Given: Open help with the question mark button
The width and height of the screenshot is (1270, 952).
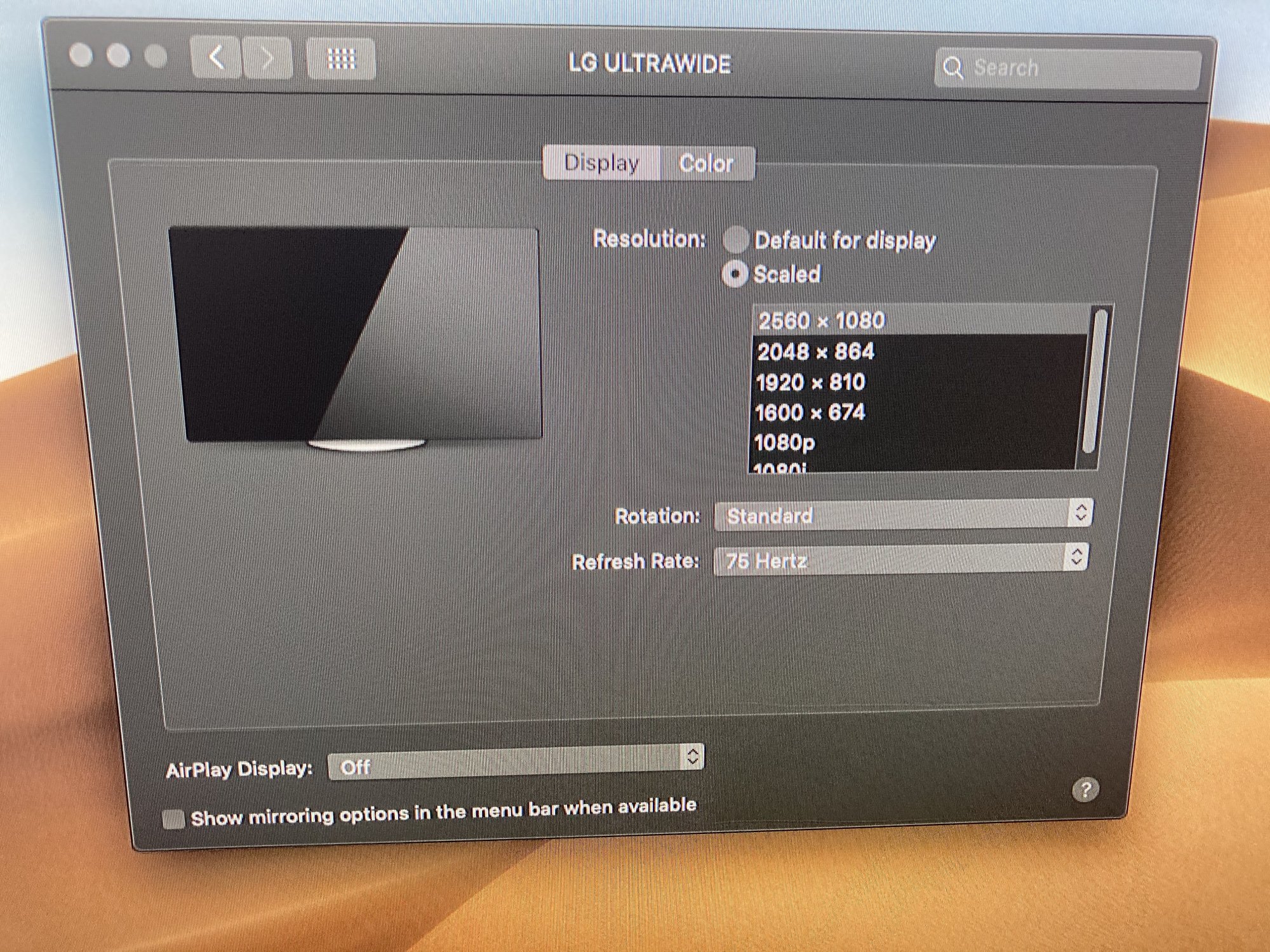Looking at the screenshot, I should coord(1085,790).
